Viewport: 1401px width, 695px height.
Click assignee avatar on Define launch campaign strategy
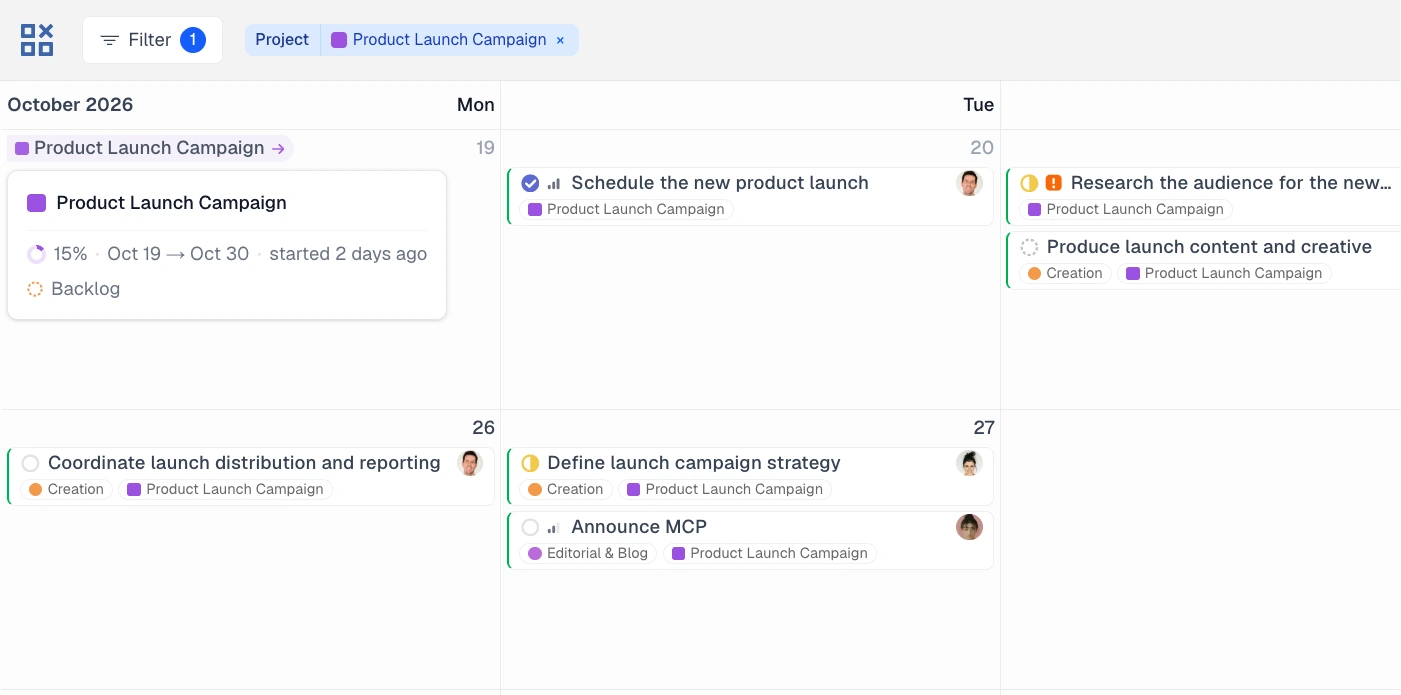click(969, 463)
